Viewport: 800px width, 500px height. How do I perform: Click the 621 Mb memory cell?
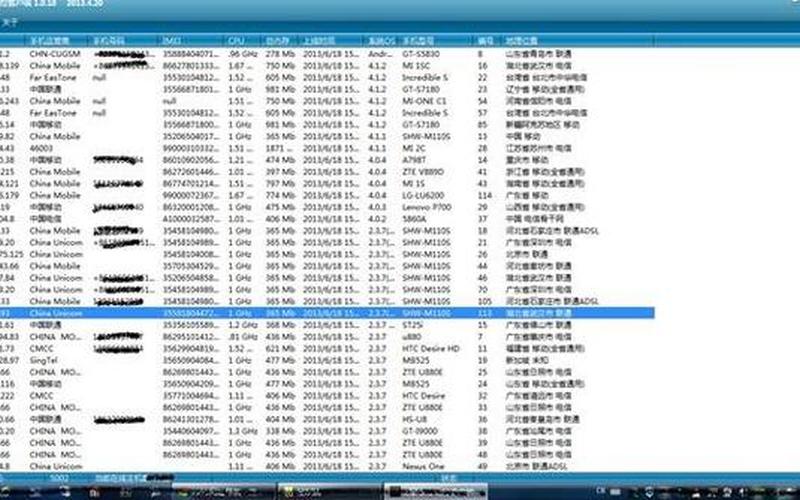coord(280,348)
